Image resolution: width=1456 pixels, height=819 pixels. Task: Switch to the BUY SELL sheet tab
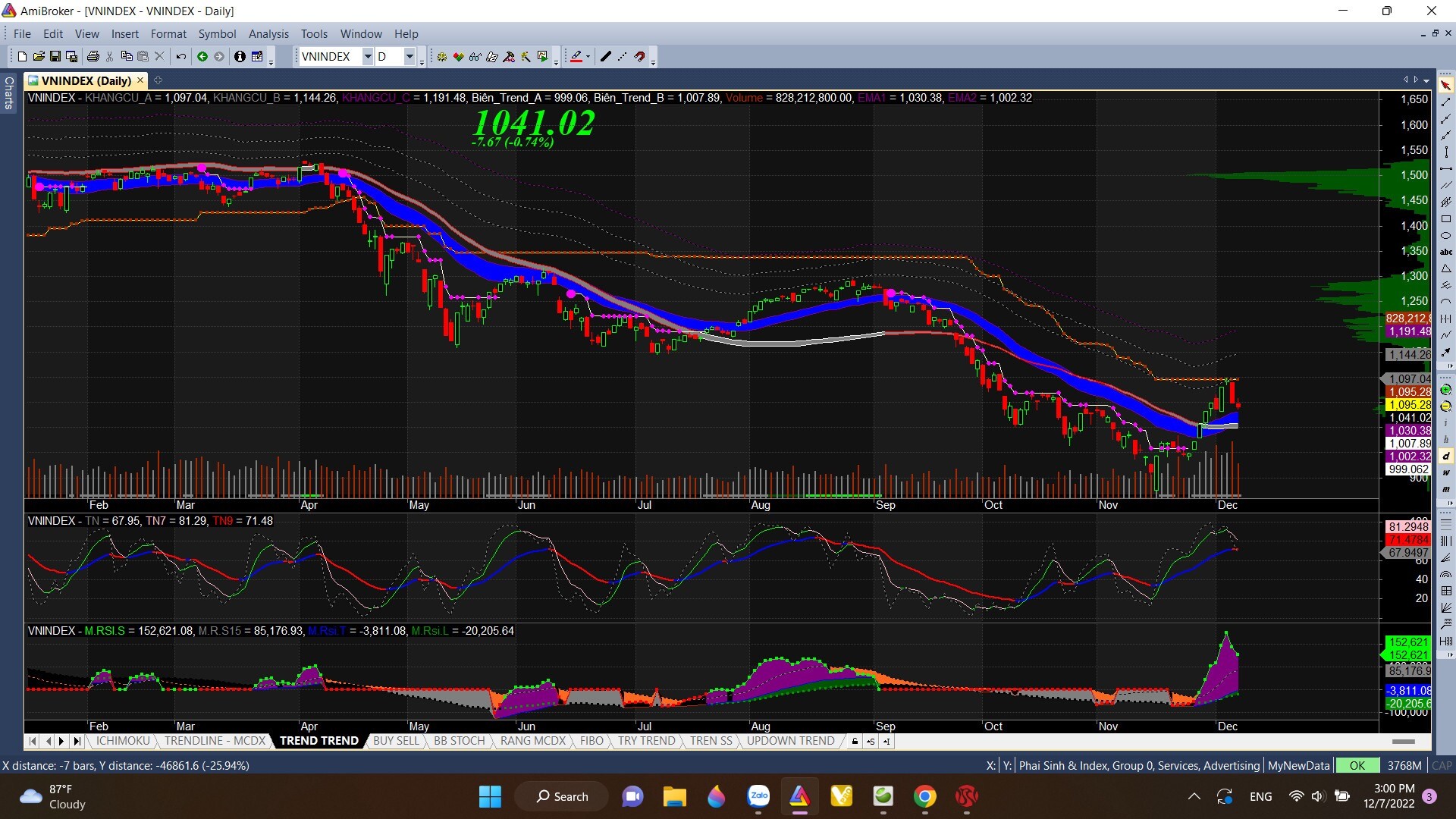(x=396, y=742)
